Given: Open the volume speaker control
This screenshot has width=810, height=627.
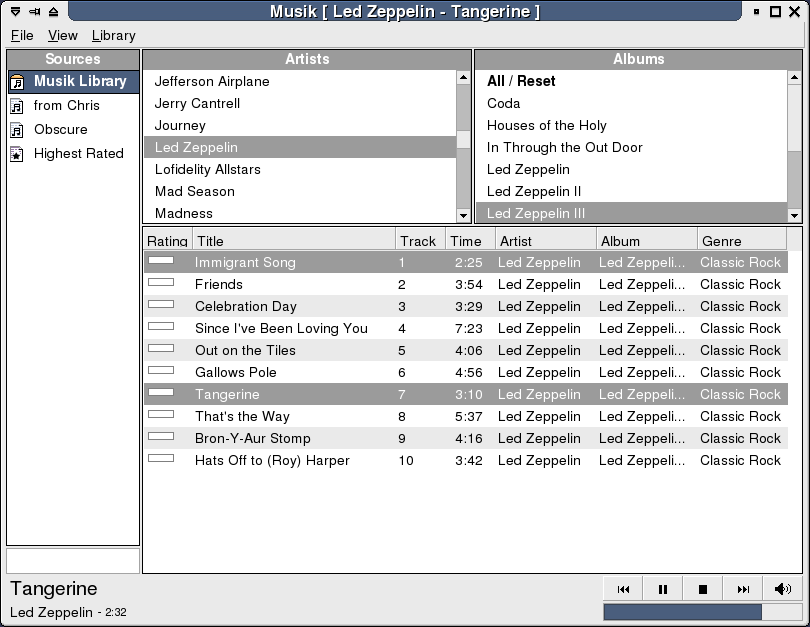Looking at the screenshot, I should [783, 589].
